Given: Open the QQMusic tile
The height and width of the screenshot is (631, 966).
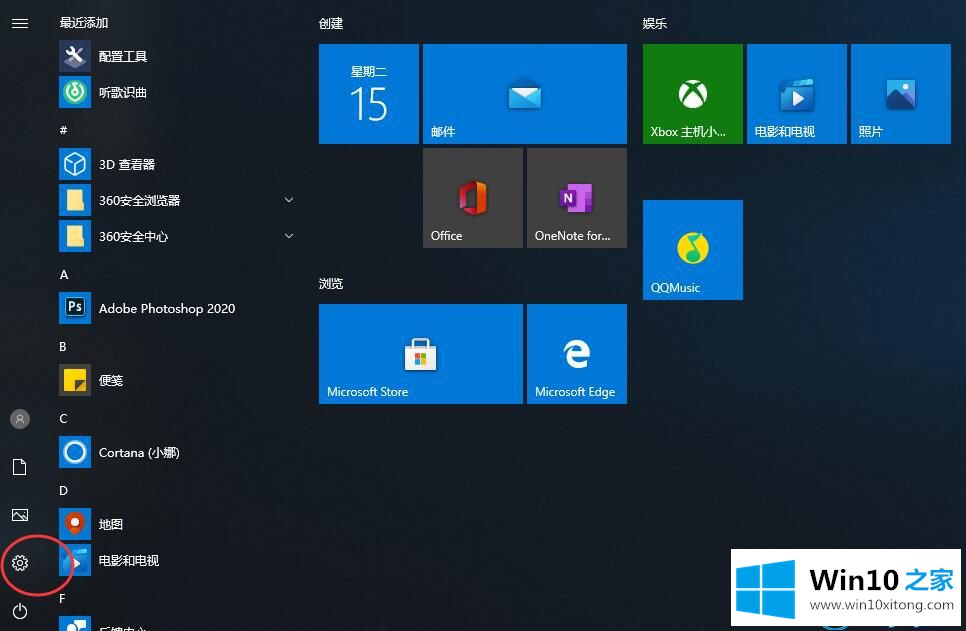Looking at the screenshot, I should click(x=692, y=250).
